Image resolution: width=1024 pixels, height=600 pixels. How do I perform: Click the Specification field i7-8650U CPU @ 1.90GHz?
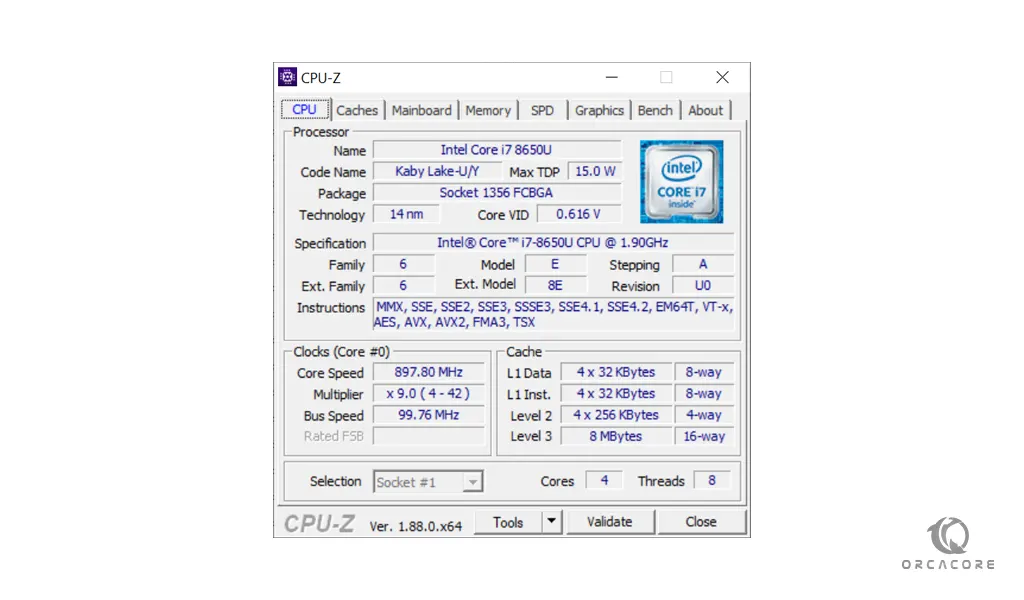coord(553,243)
